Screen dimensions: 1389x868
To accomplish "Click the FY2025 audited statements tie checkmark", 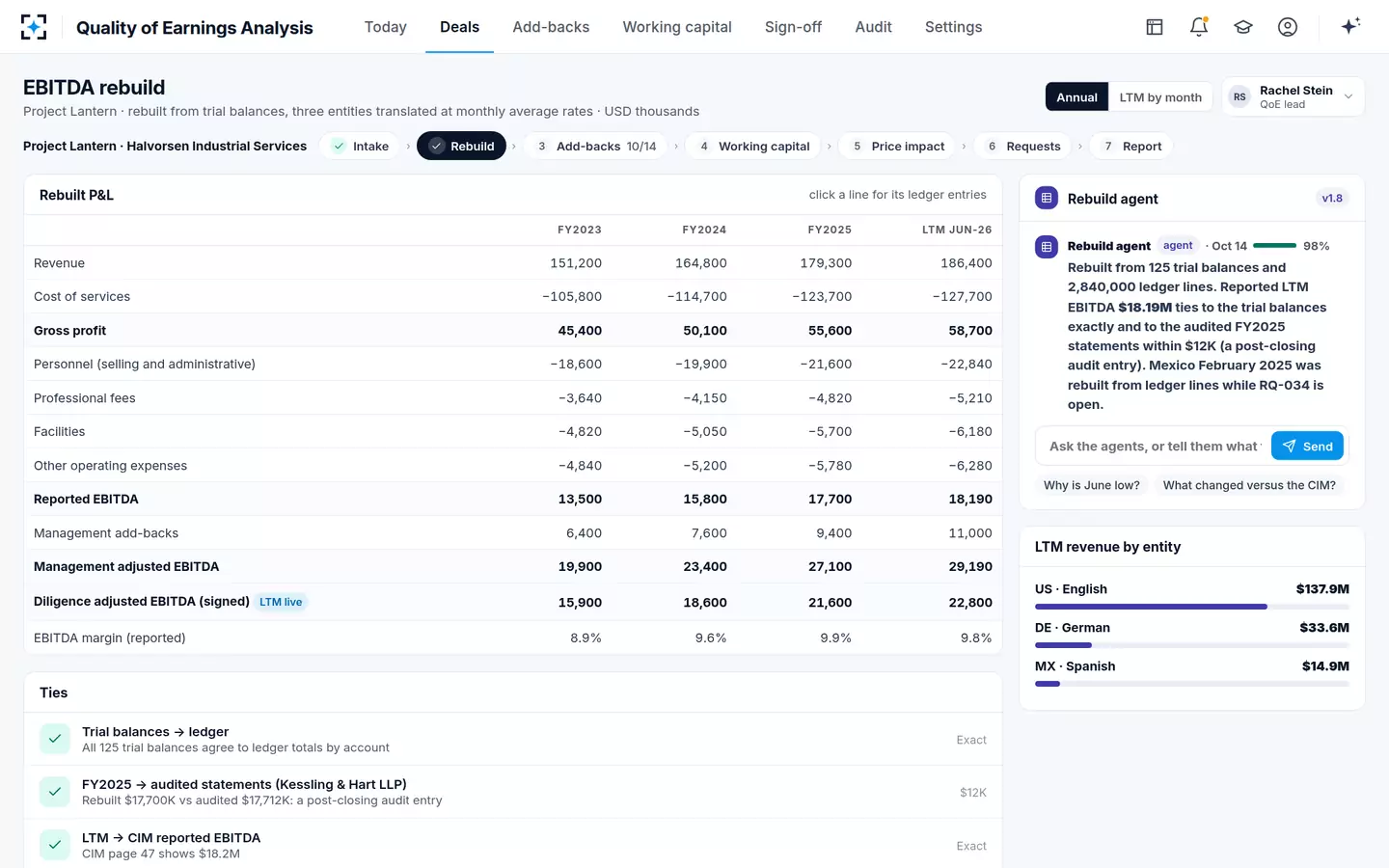I will tap(55, 792).
